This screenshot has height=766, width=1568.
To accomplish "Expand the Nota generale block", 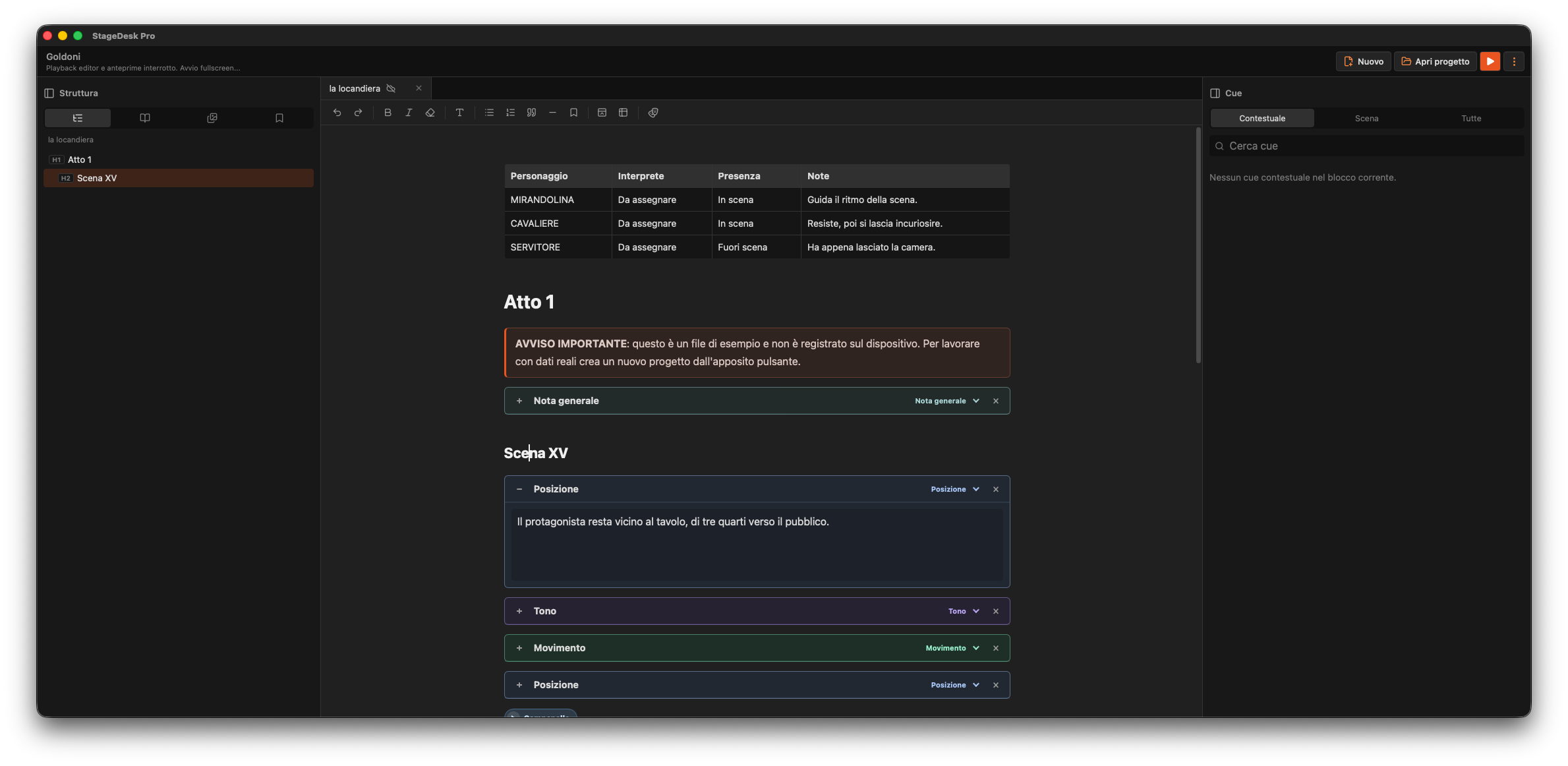I will [519, 401].
